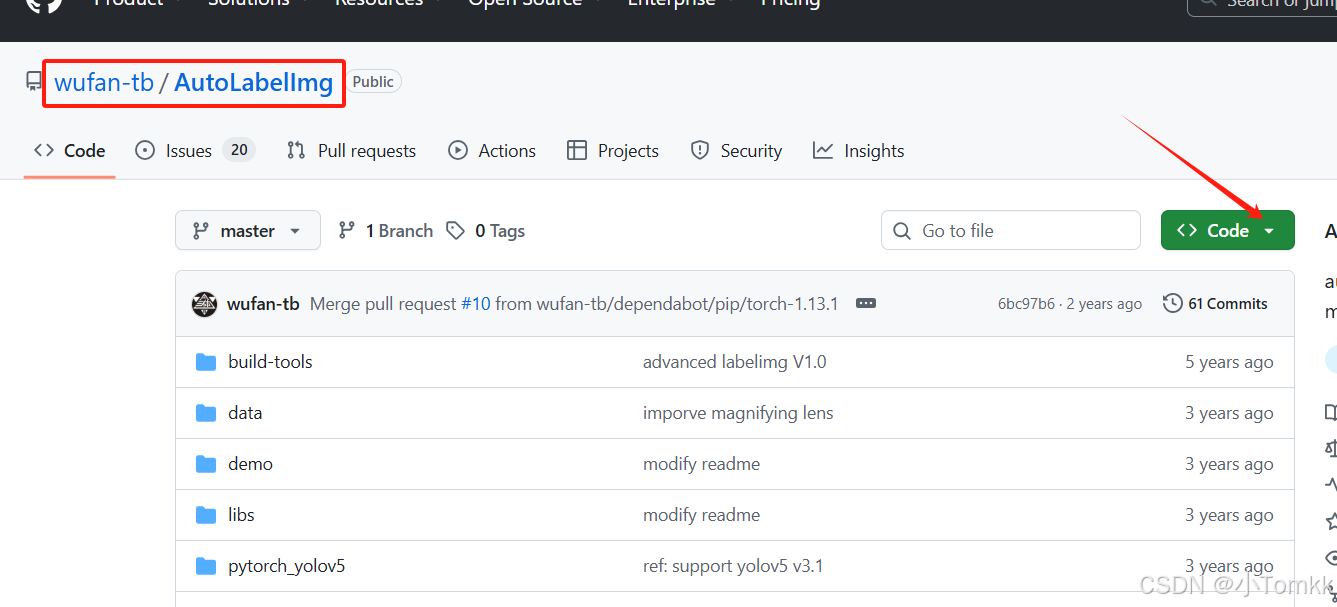Open the pytorch_yolov5 folder
Screen dimensions: 1337x607
point(286,566)
